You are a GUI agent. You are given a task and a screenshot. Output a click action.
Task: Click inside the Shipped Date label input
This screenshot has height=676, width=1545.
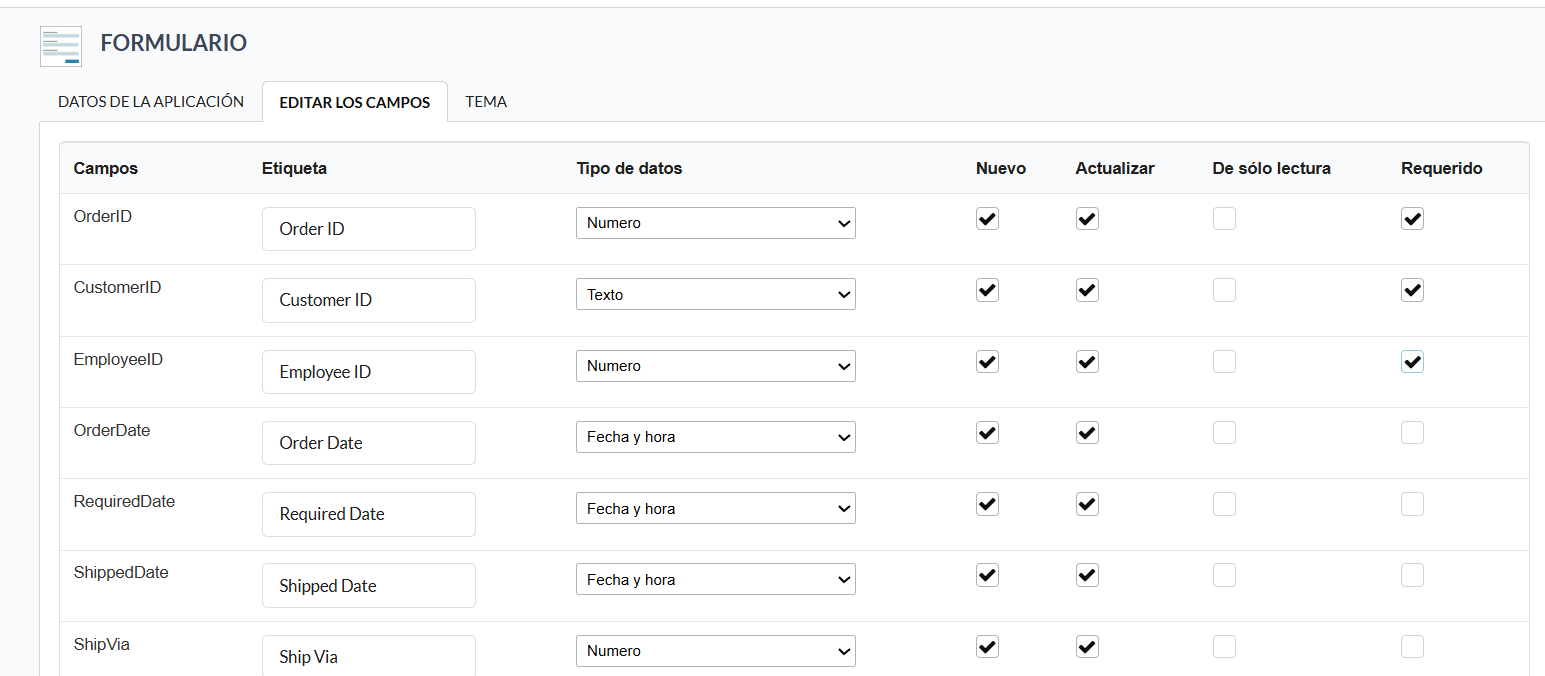click(368, 585)
